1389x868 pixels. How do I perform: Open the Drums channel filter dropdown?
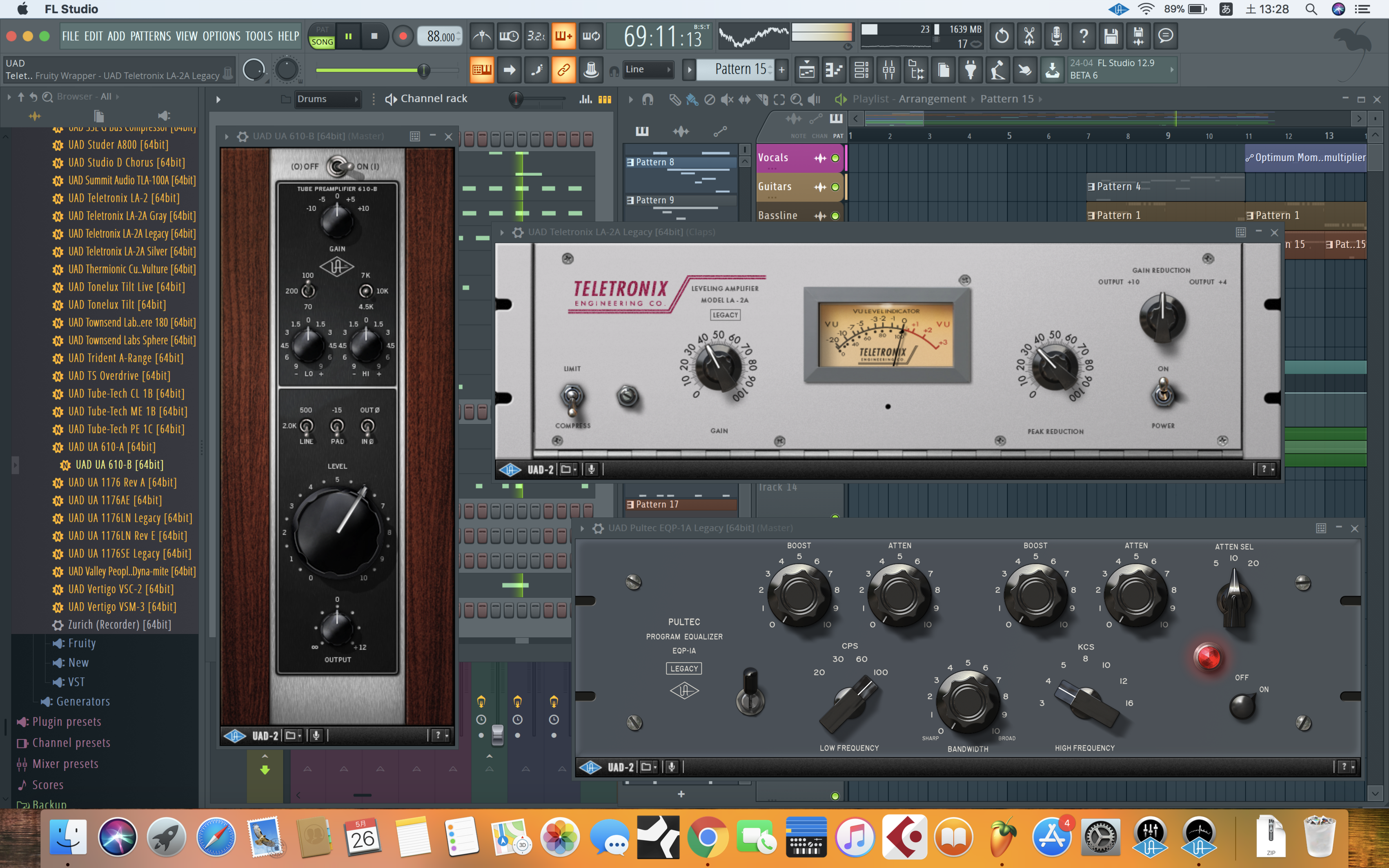(328, 99)
